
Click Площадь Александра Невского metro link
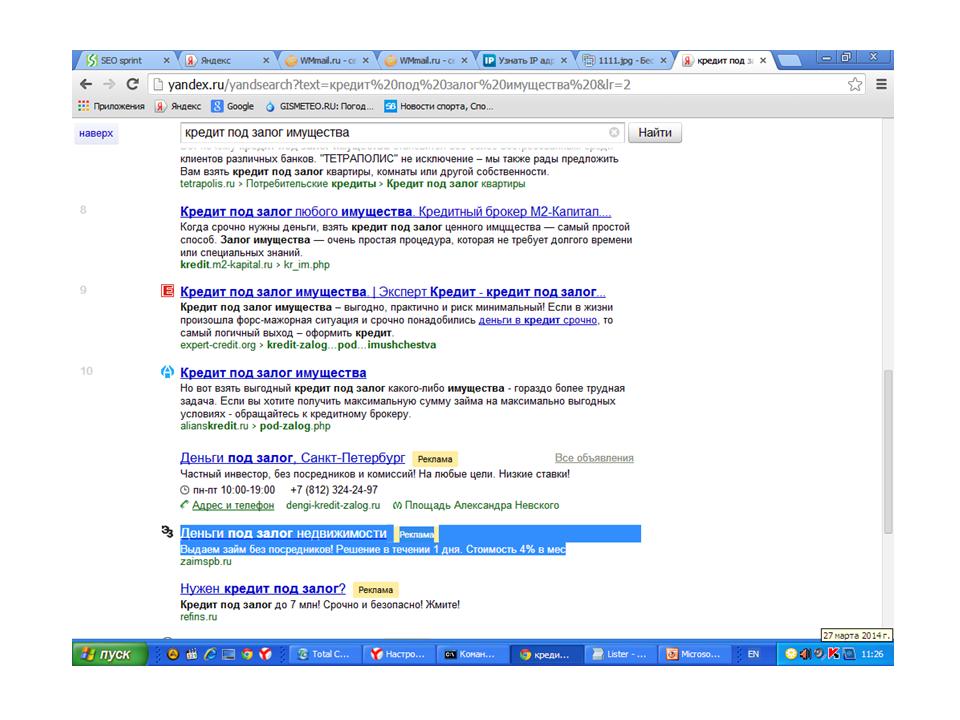[481, 505]
